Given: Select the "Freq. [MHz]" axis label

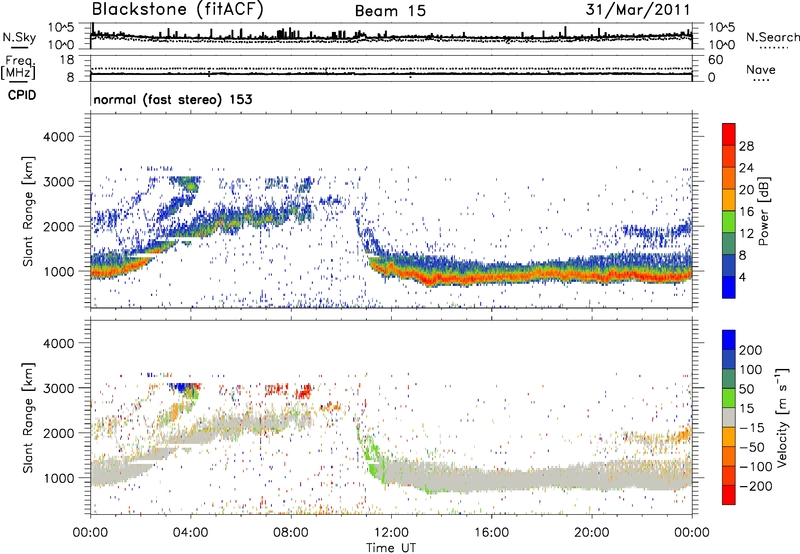Looking at the screenshot, I should point(19,67).
